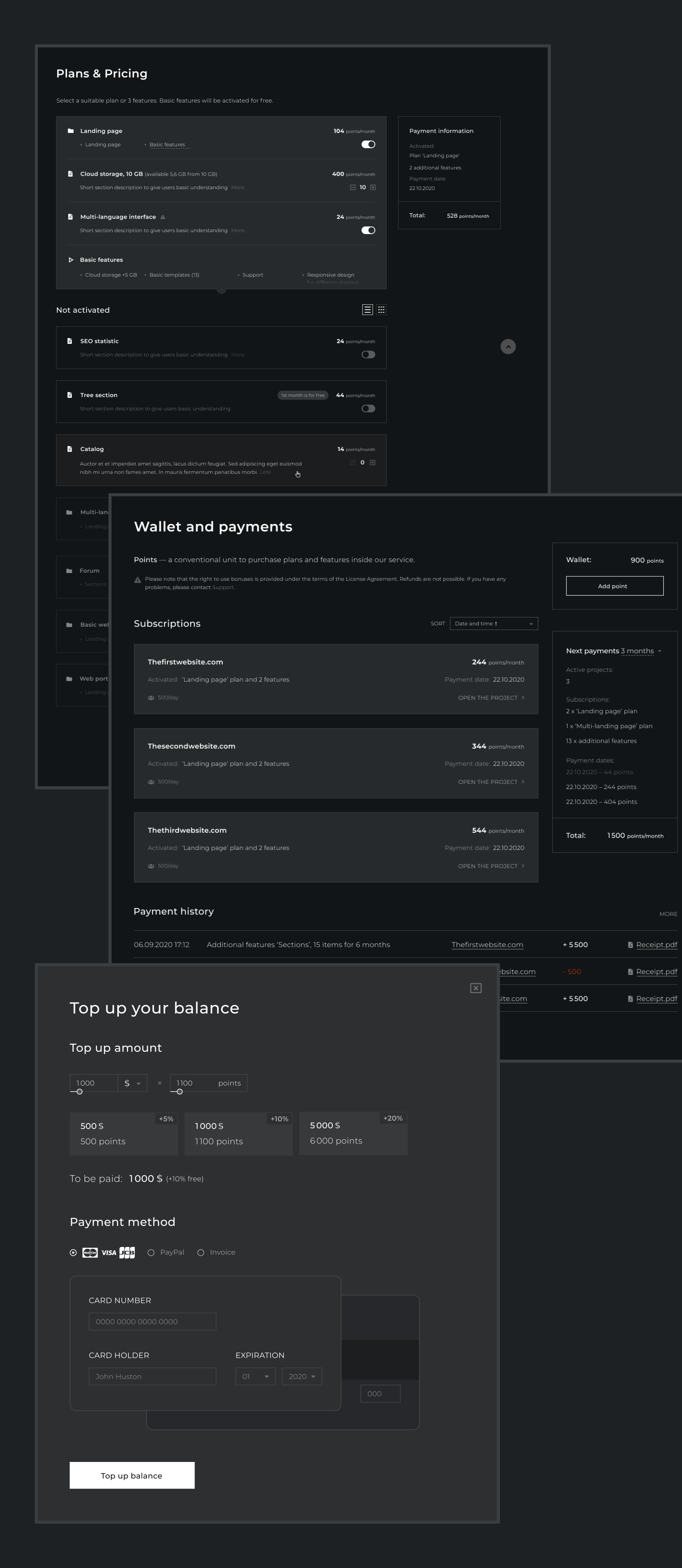This screenshot has width=682, height=1568.
Task: Enable the Tree section feature
Action: point(368,408)
